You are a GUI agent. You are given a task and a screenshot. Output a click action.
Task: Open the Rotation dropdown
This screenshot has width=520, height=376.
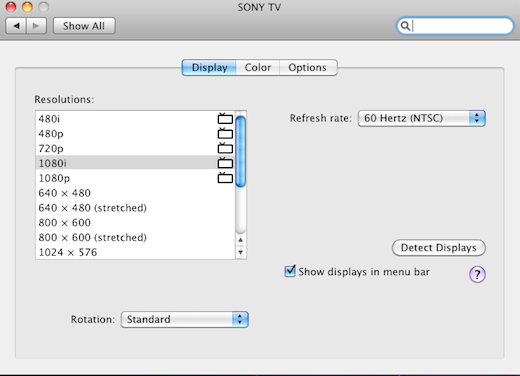tap(185, 319)
